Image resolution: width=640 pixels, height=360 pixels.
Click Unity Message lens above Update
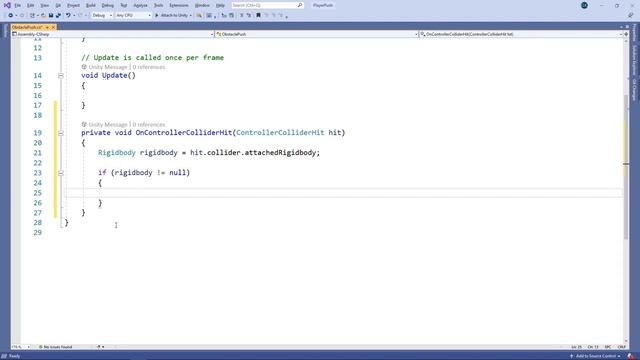[108, 67]
